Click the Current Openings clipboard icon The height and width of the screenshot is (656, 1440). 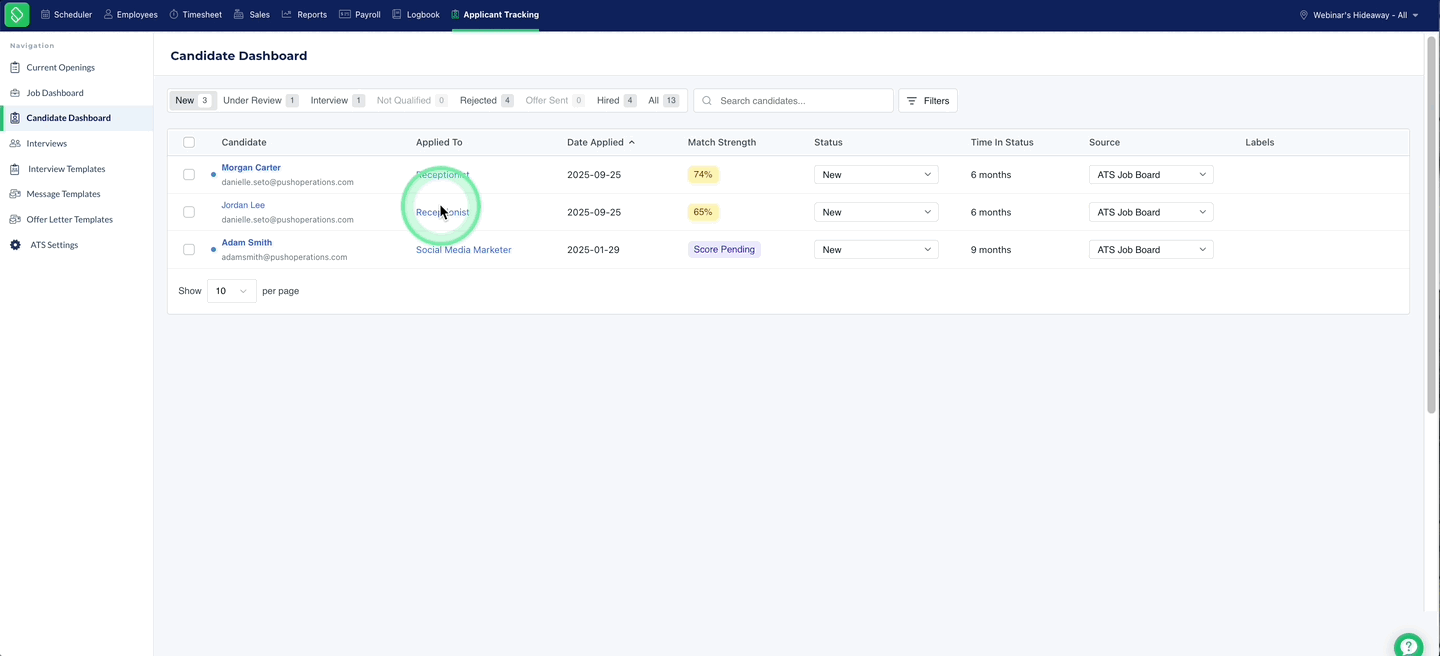click(15, 67)
